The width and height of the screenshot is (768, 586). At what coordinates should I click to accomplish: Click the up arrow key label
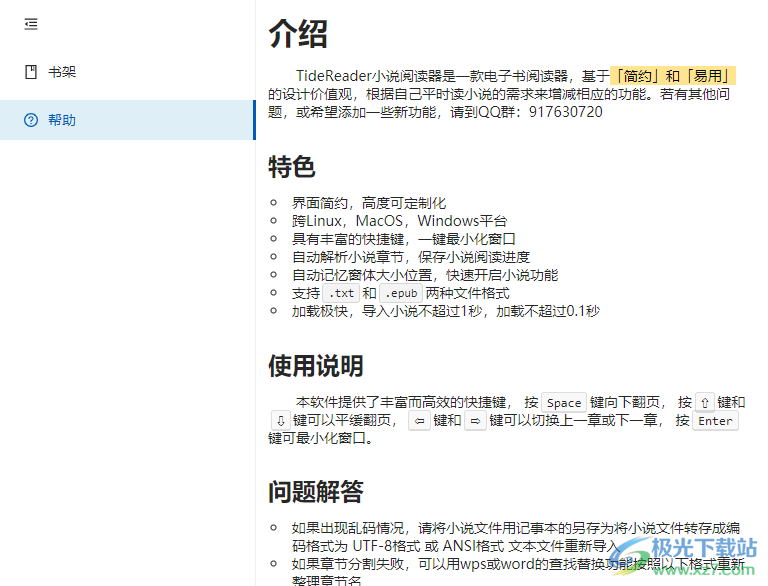tap(705, 403)
